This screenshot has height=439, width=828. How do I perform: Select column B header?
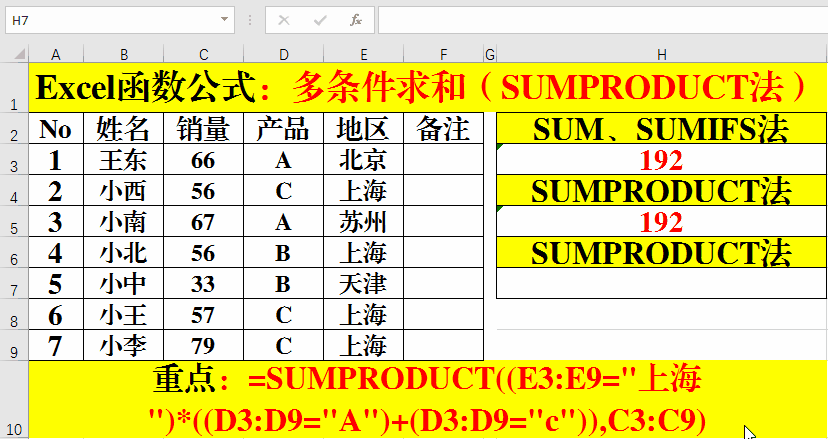(x=124, y=54)
